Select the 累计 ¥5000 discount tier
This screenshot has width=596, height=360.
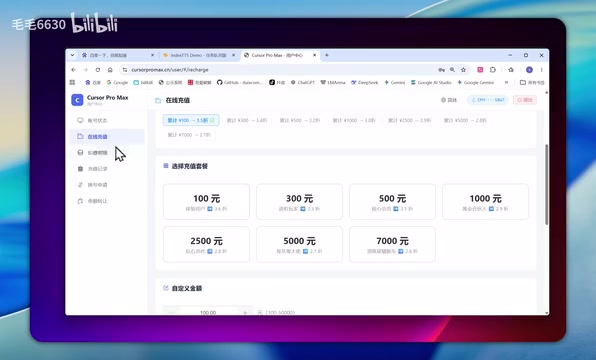pyautogui.click(x=465, y=120)
